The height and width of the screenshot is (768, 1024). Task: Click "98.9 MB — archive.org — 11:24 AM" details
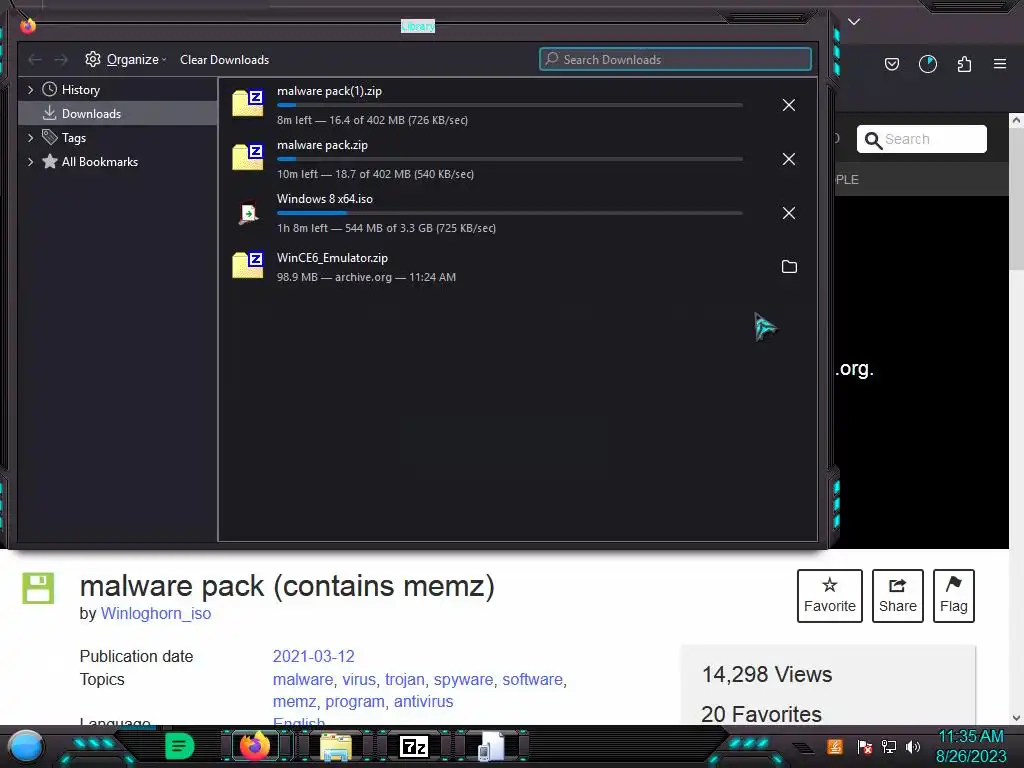pyautogui.click(x=366, y=277)
